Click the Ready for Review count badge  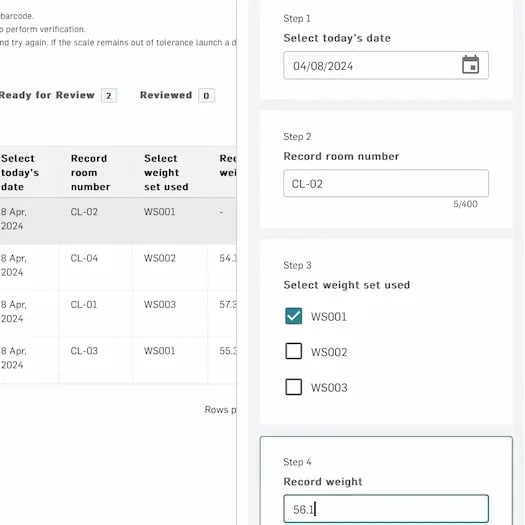click(109, 96)
